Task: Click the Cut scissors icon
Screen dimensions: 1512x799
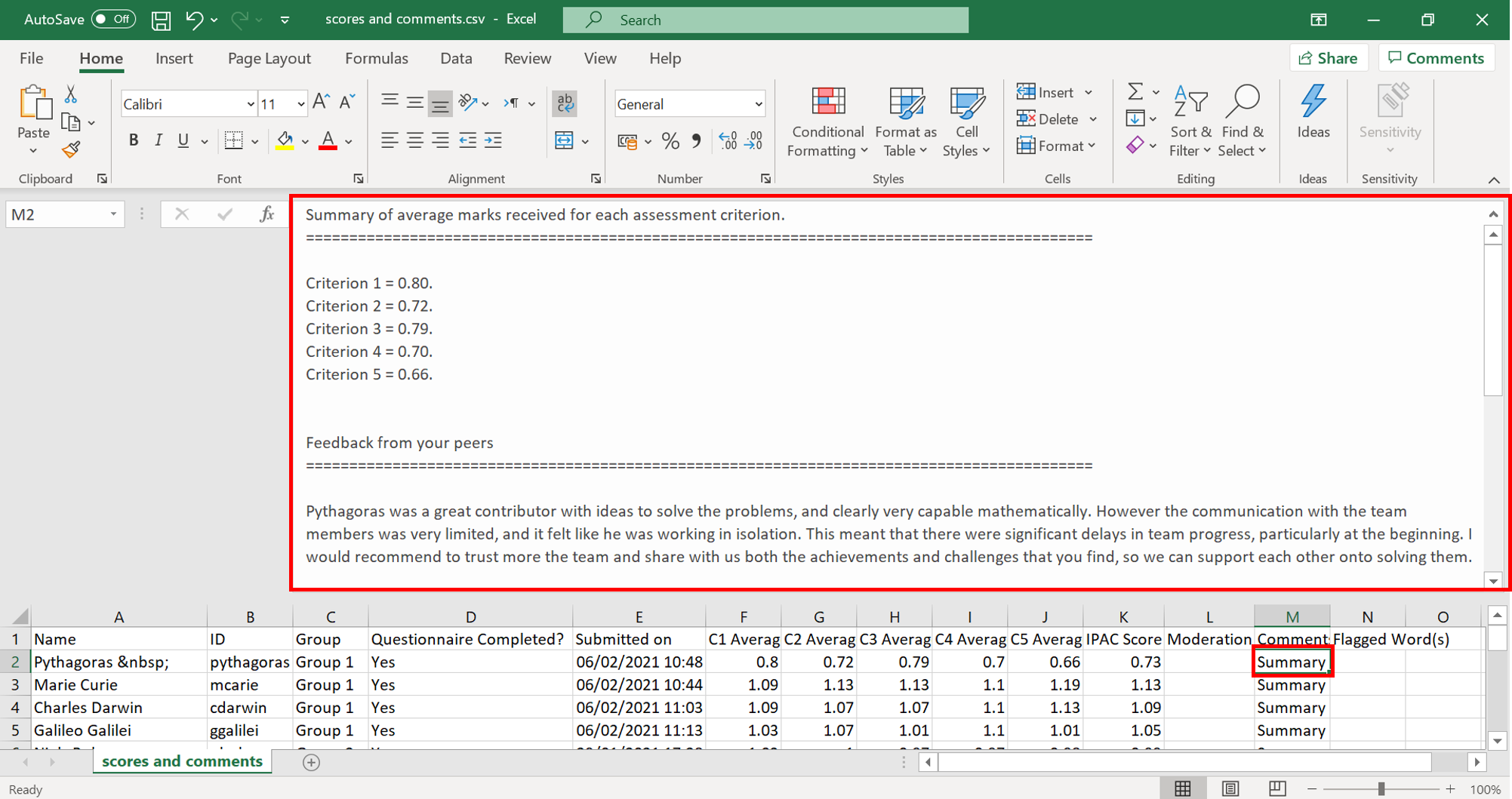Action: click(x=71, y=94)
